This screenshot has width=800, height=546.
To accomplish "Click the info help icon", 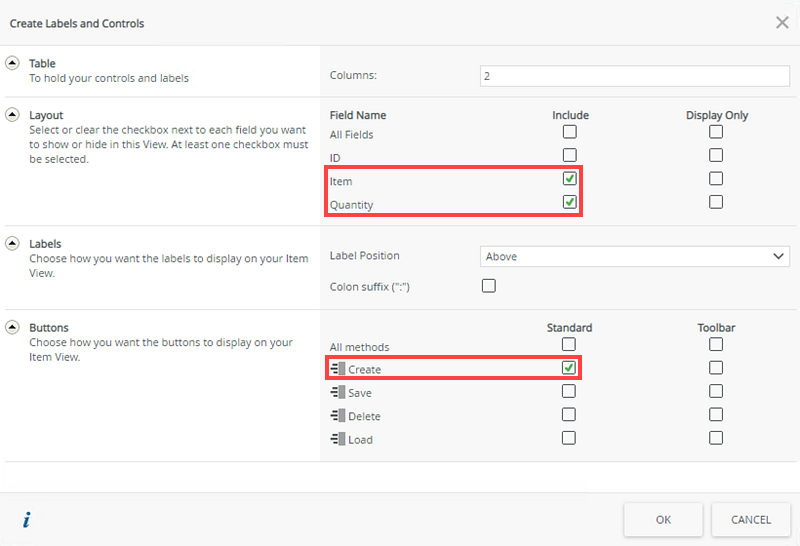I will [27, 519].
